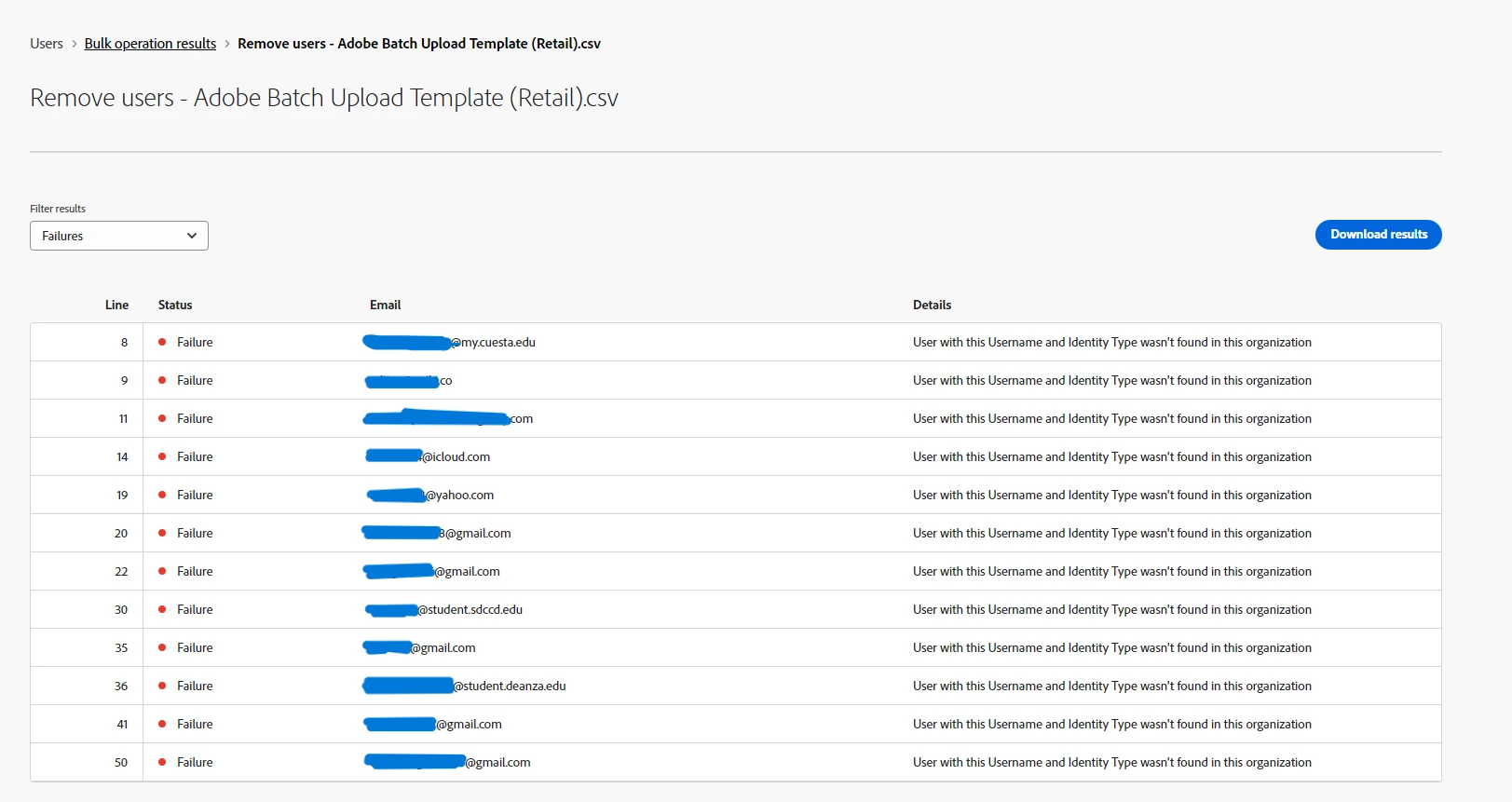Click the page heading 'Remove users - Adobe Batch Upload Template (Retail).csv'
The width and height of the screenshot is (1512, 802).
(x=324, y=98)
